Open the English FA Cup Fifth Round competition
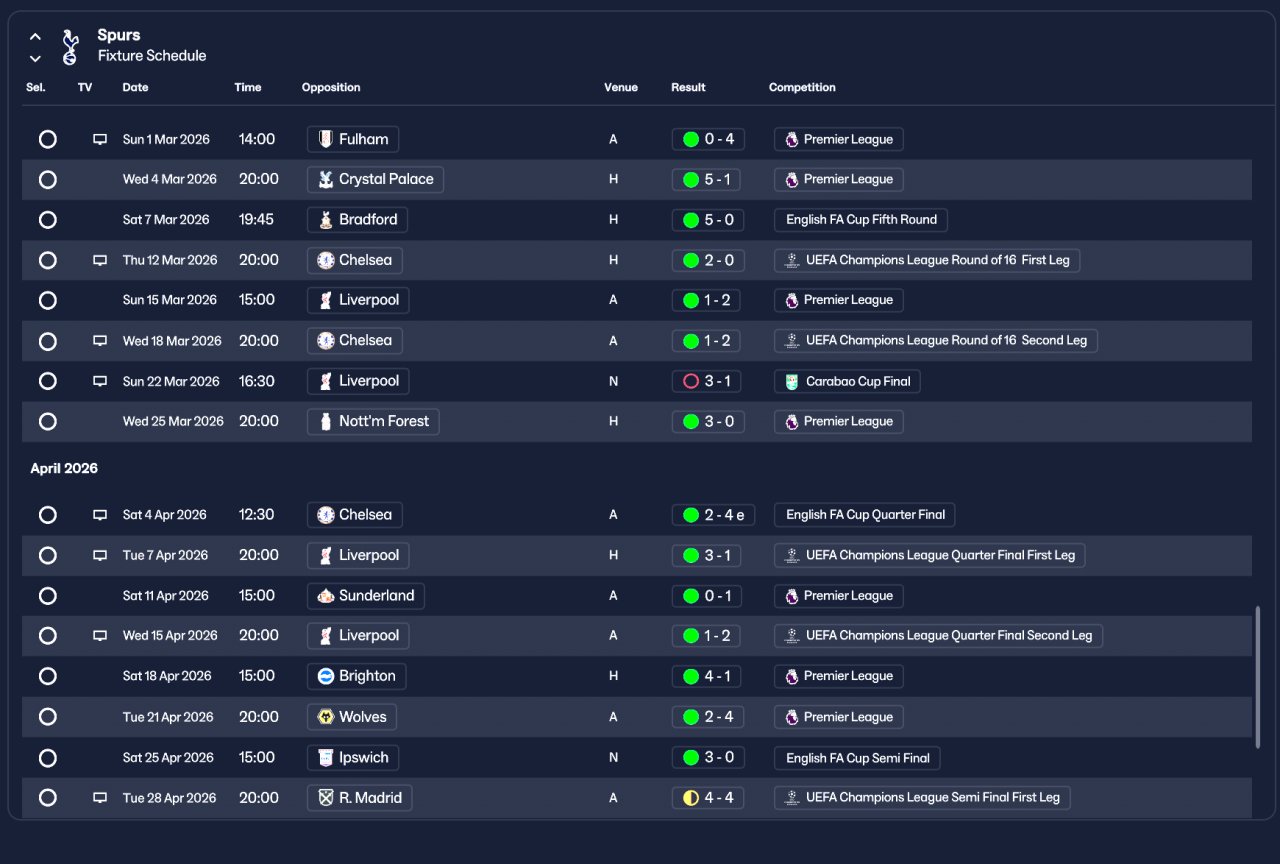Viewport: 1280px width, 864px height. pos(861,220)
